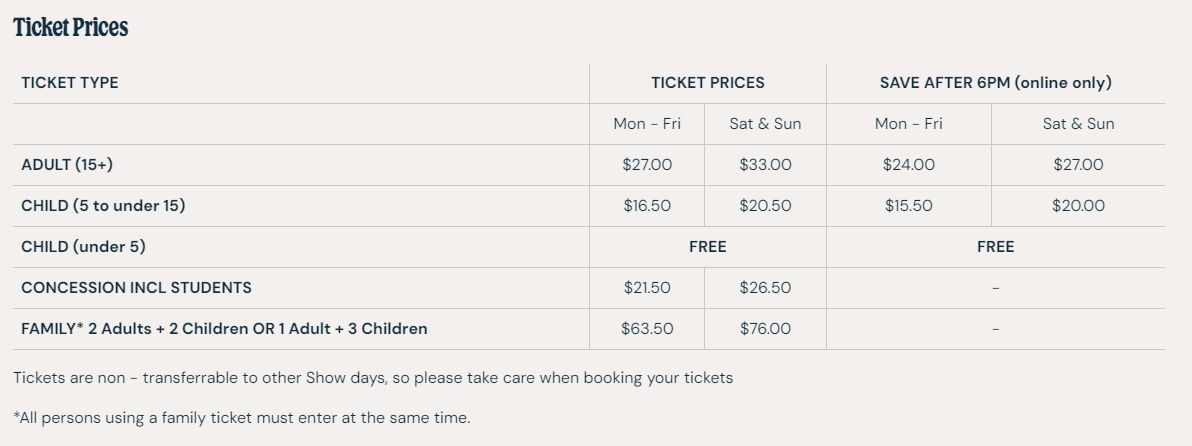The height and width of the screenshot is (446, 1192).
Task: Click the $20.50 child weekend price
Action: pos(766,206)
